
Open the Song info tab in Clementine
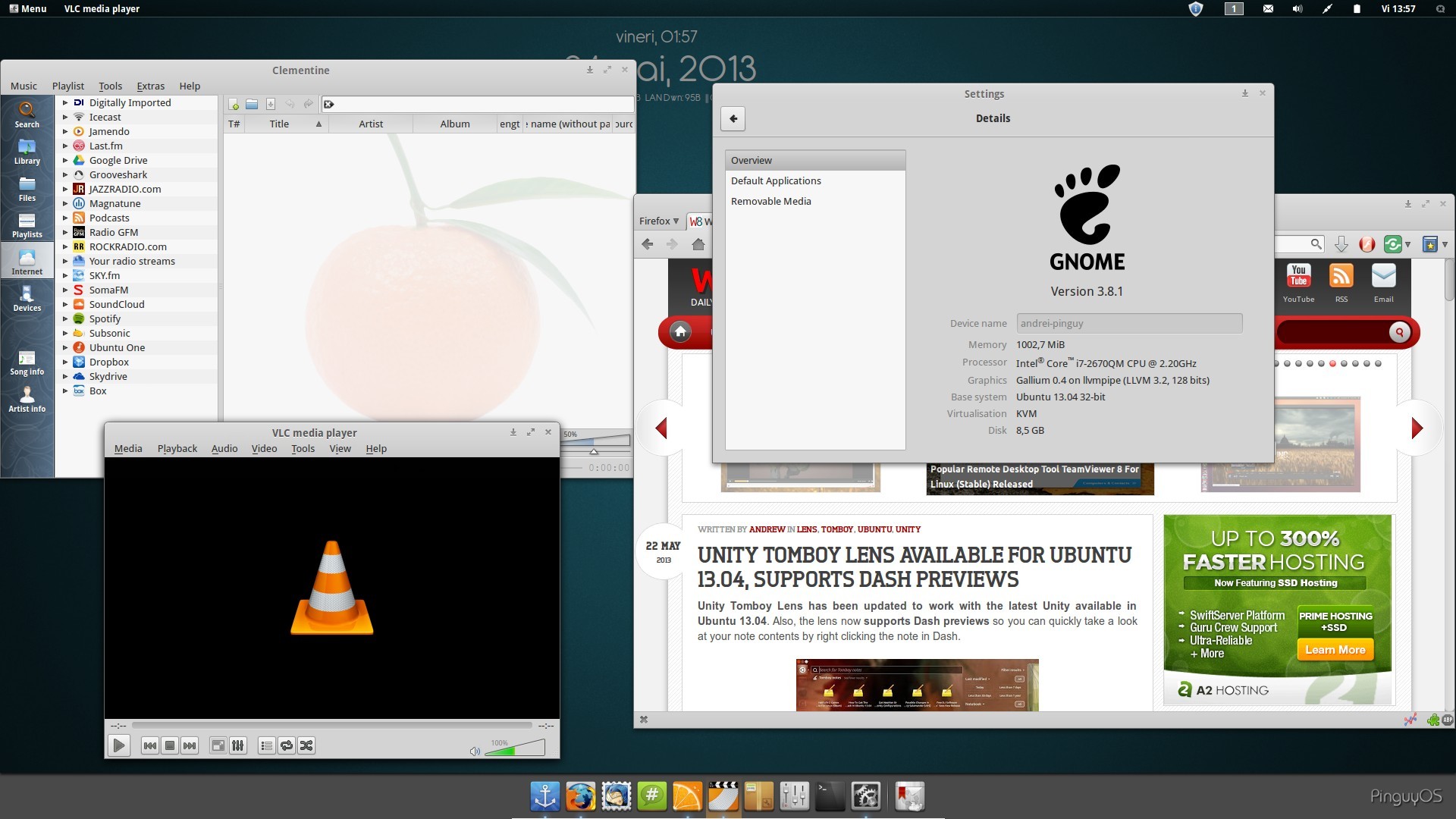[27, 362]
